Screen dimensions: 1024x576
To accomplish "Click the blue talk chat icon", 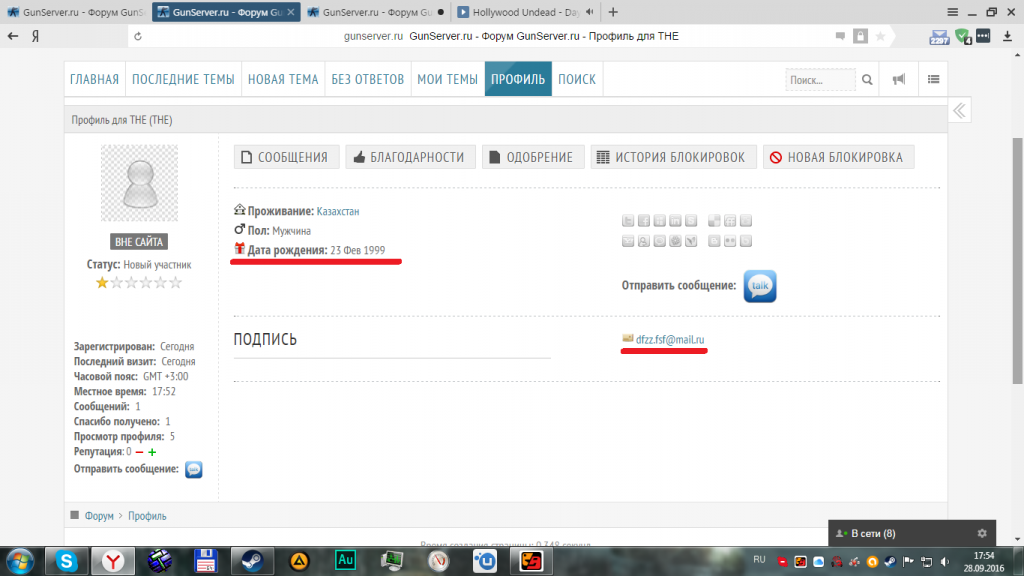I will 759,286.
